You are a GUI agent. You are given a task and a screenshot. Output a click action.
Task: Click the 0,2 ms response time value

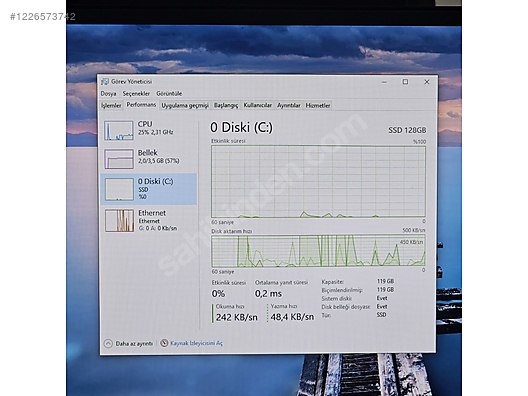268,294
